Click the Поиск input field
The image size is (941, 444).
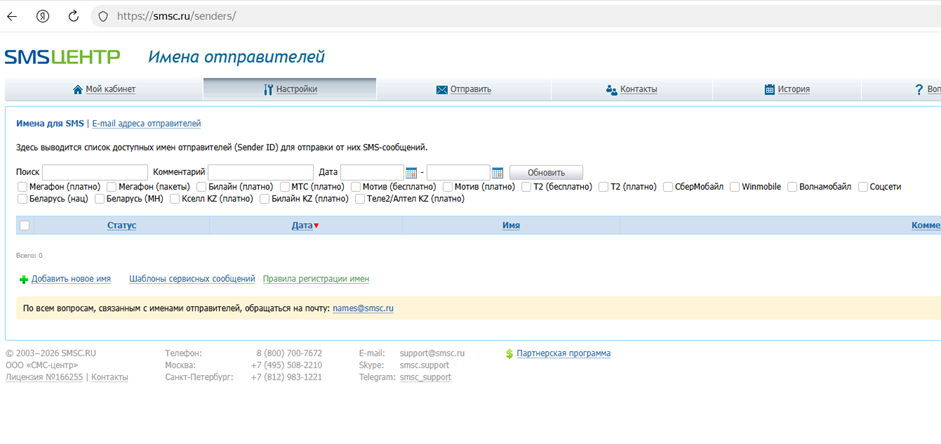[x=95, y=173]
